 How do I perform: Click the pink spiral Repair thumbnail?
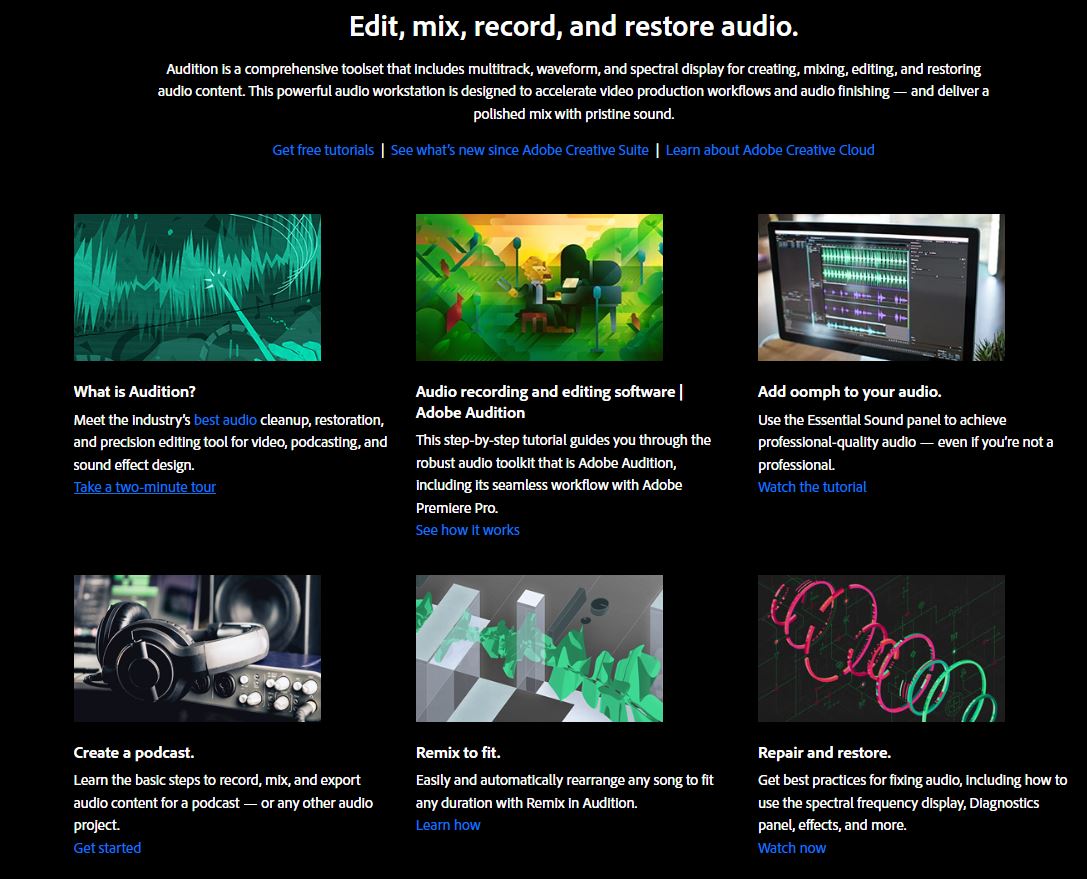coord(881,648)
